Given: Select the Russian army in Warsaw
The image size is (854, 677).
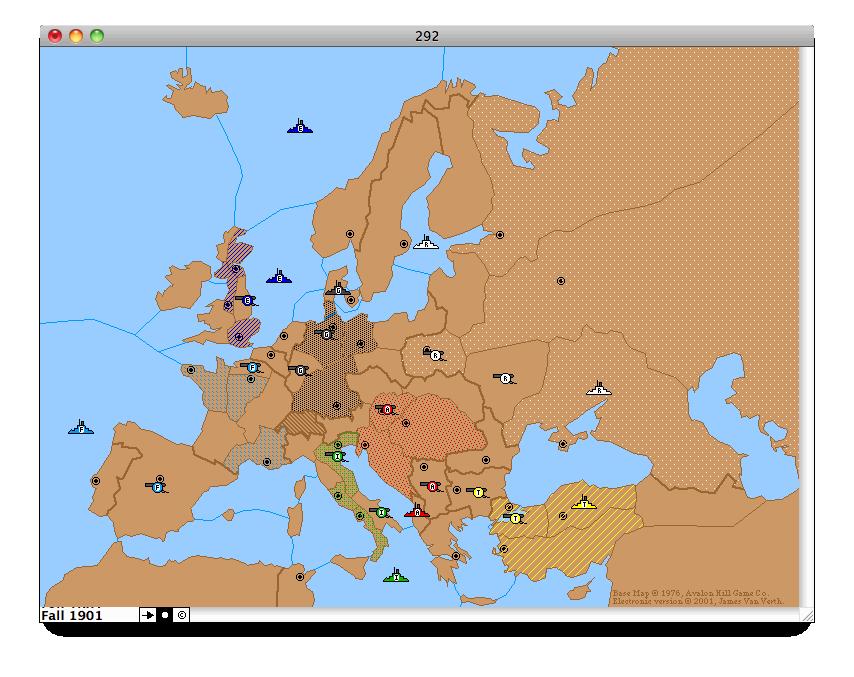Looking at the screenshot, I should [x=435, y=355].
